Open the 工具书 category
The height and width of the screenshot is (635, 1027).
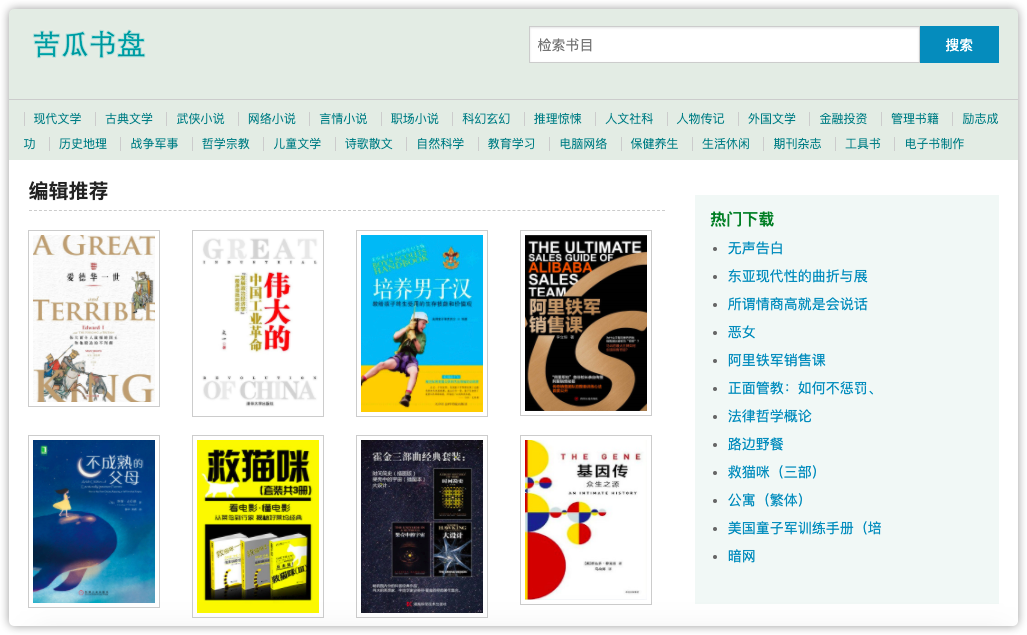point(863,143)
